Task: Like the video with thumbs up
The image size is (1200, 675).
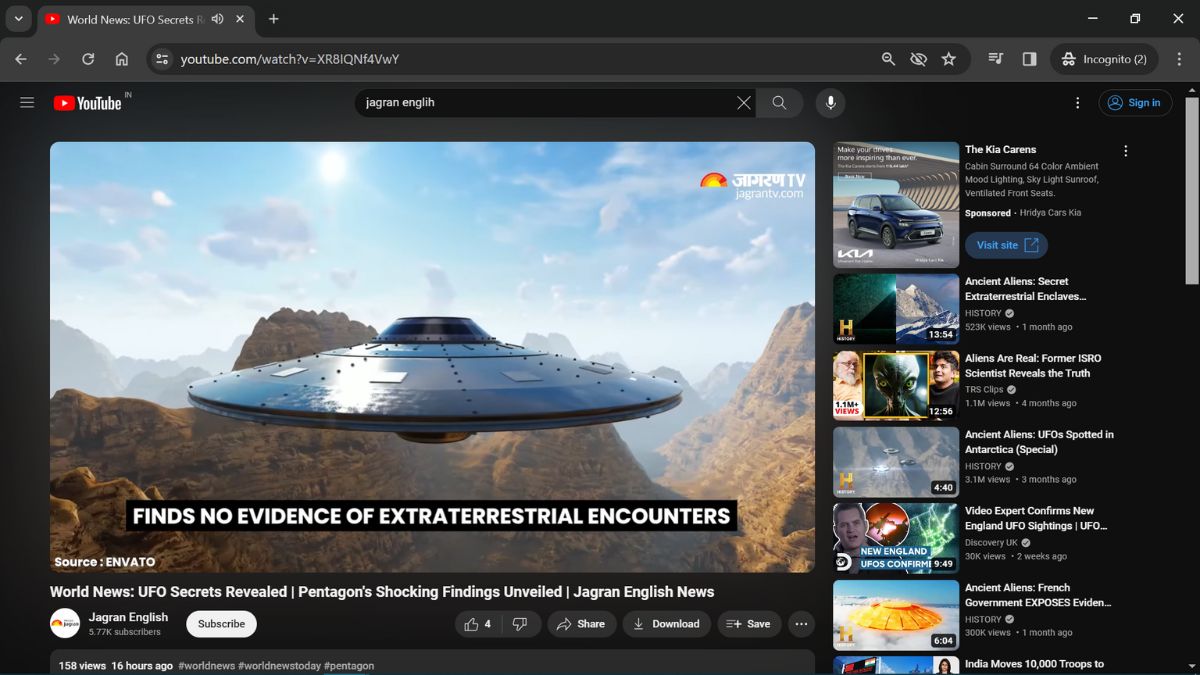Action: 479,624
